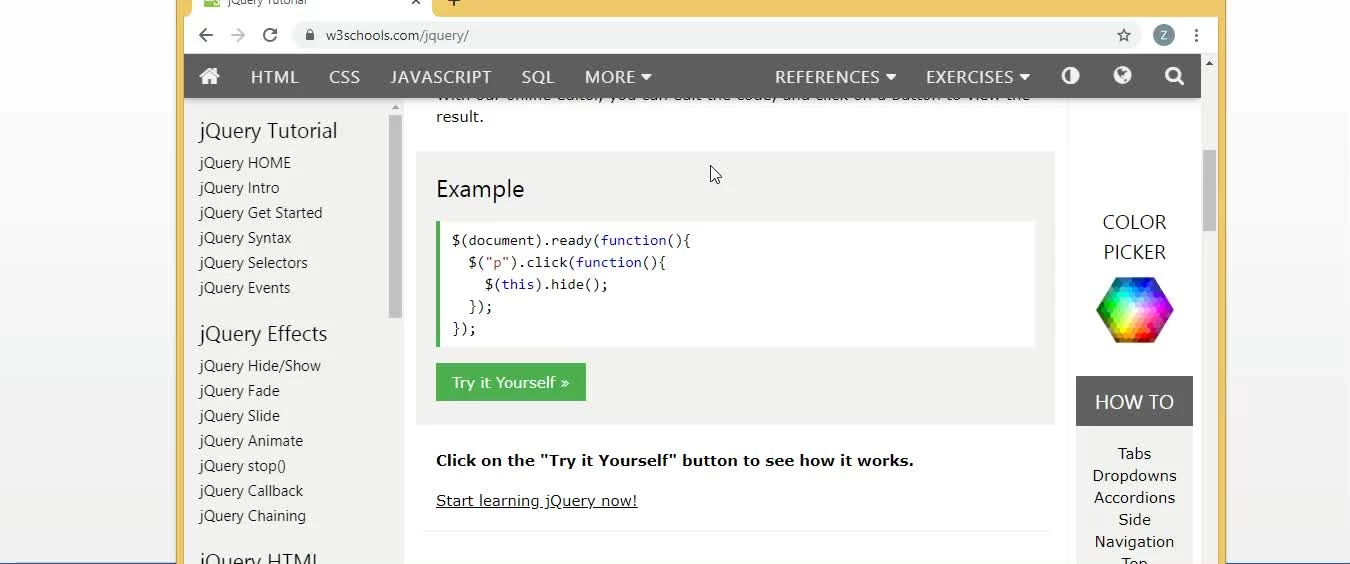Open the globe translate icon
The width and height of the screenshot is (1350, 564).
(x=1122, y=76)
